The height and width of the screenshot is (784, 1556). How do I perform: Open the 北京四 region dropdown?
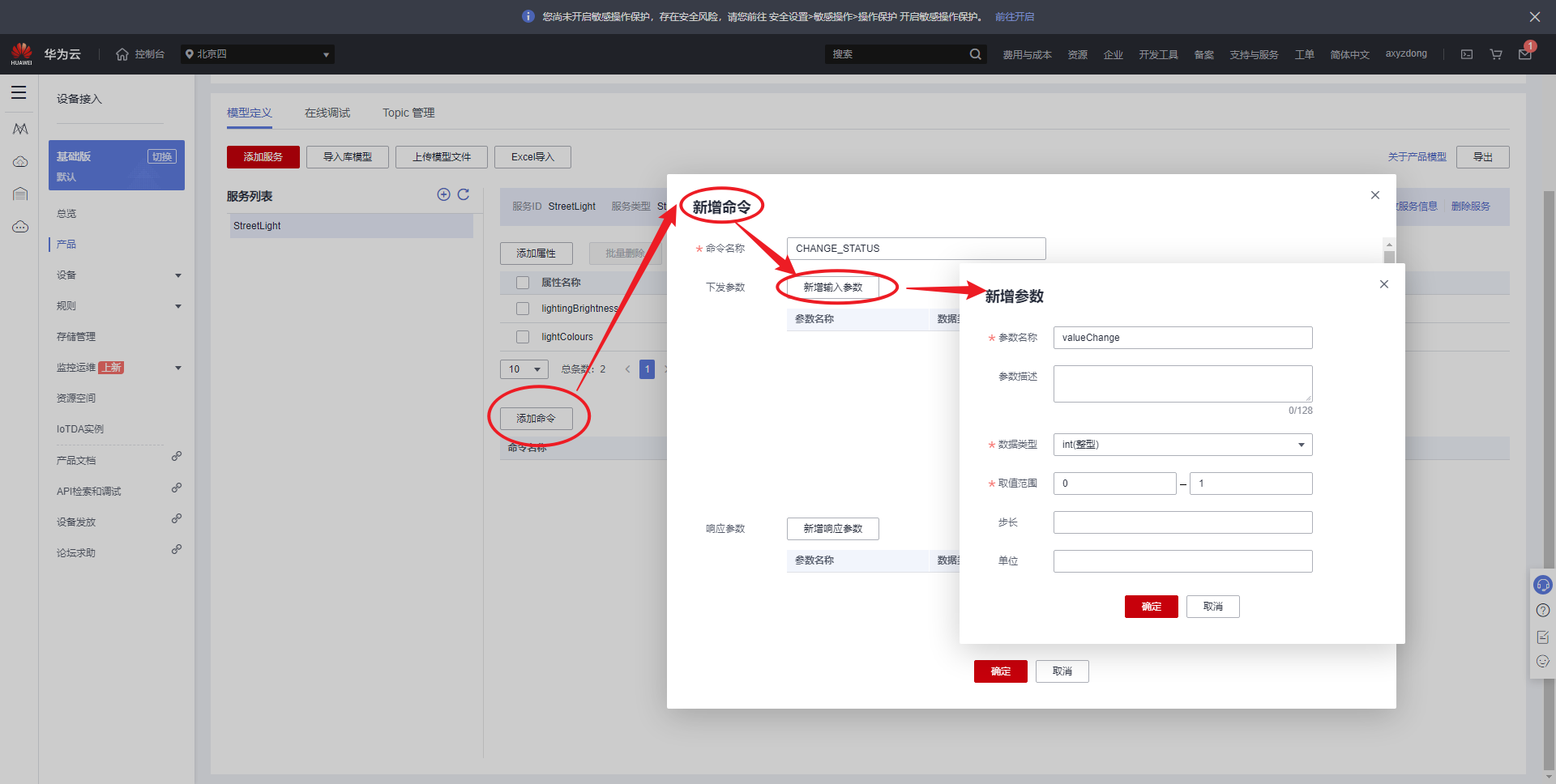[x=258, y=54]
